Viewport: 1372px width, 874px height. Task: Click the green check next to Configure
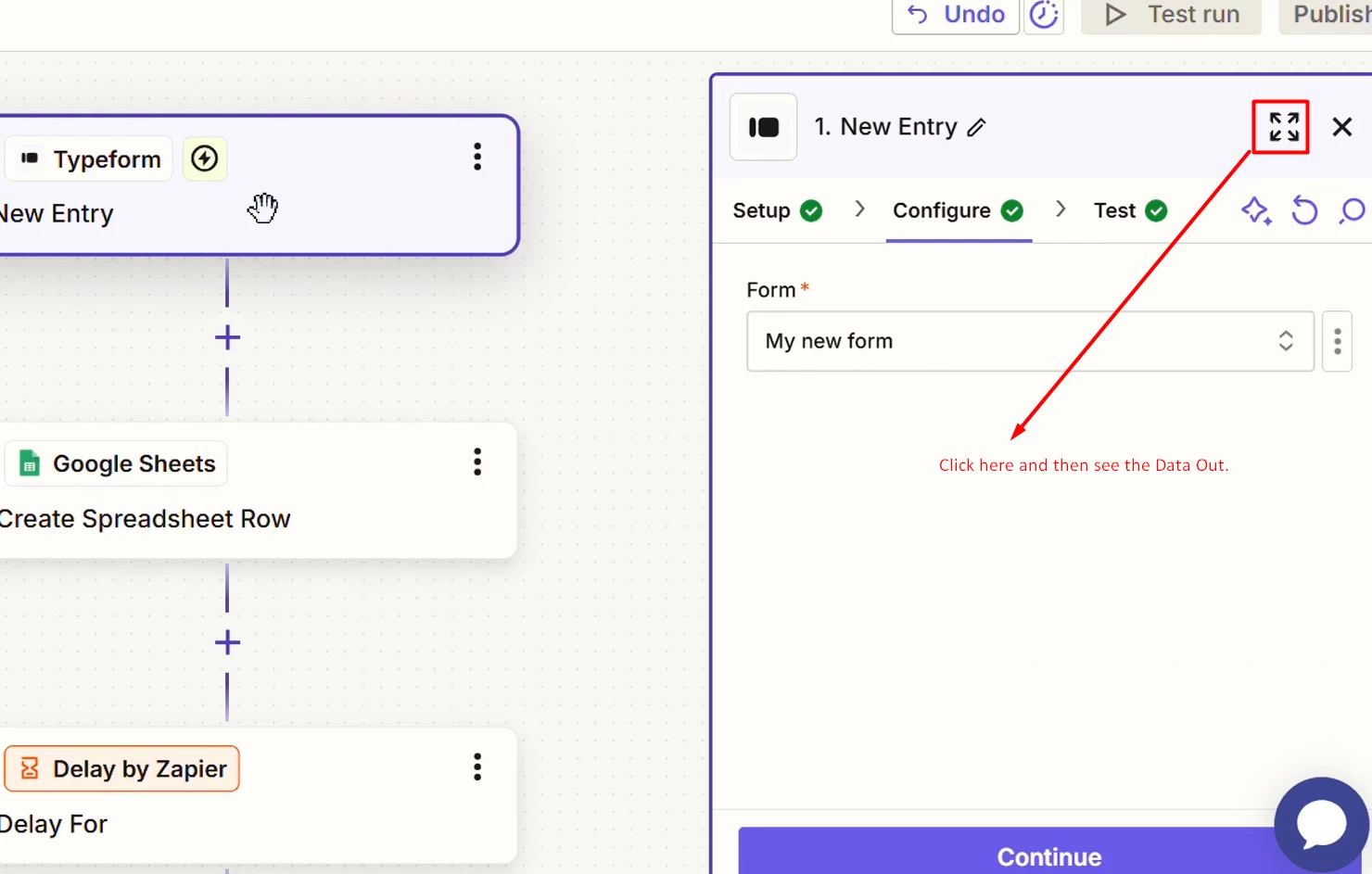coord(1012,211)
